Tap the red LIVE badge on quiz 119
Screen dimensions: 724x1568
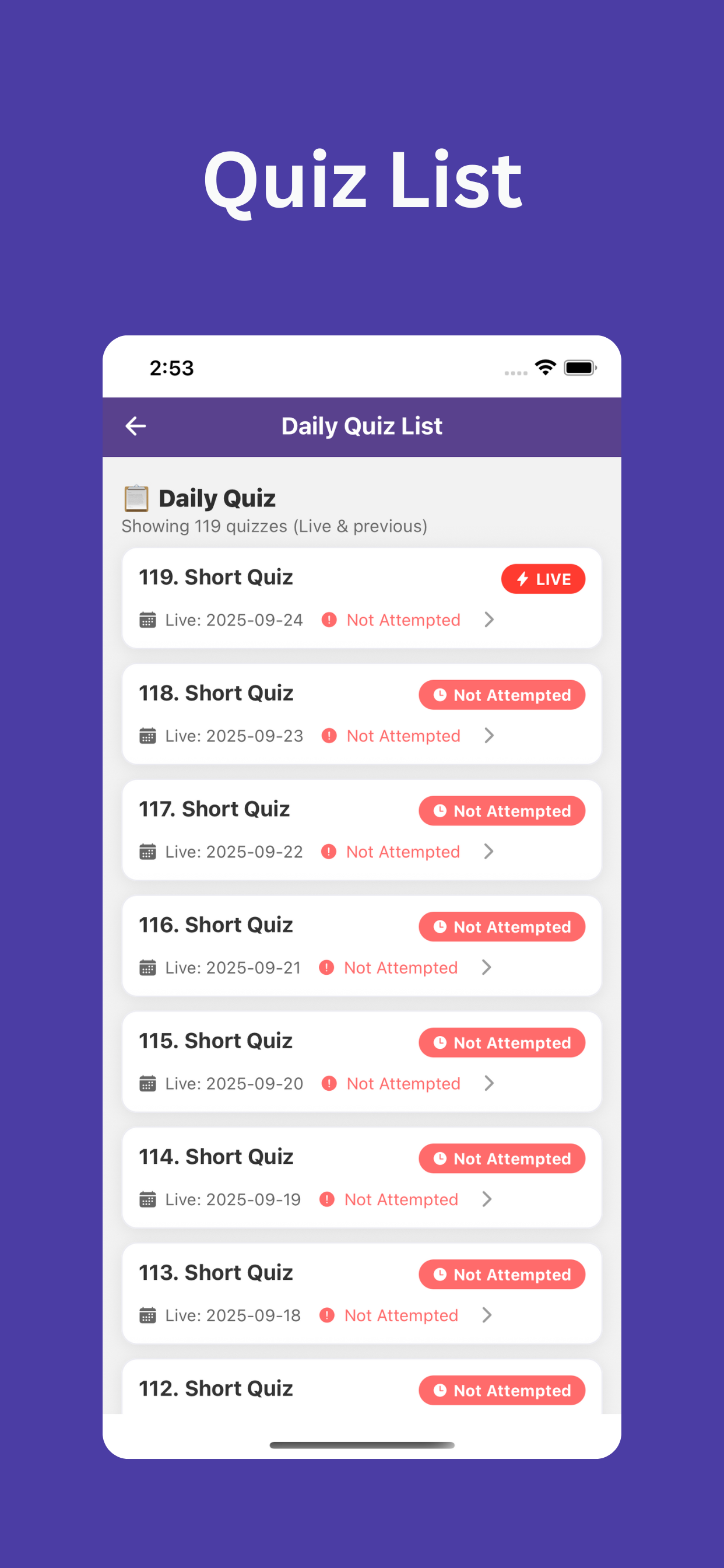[x=543, y=579]
